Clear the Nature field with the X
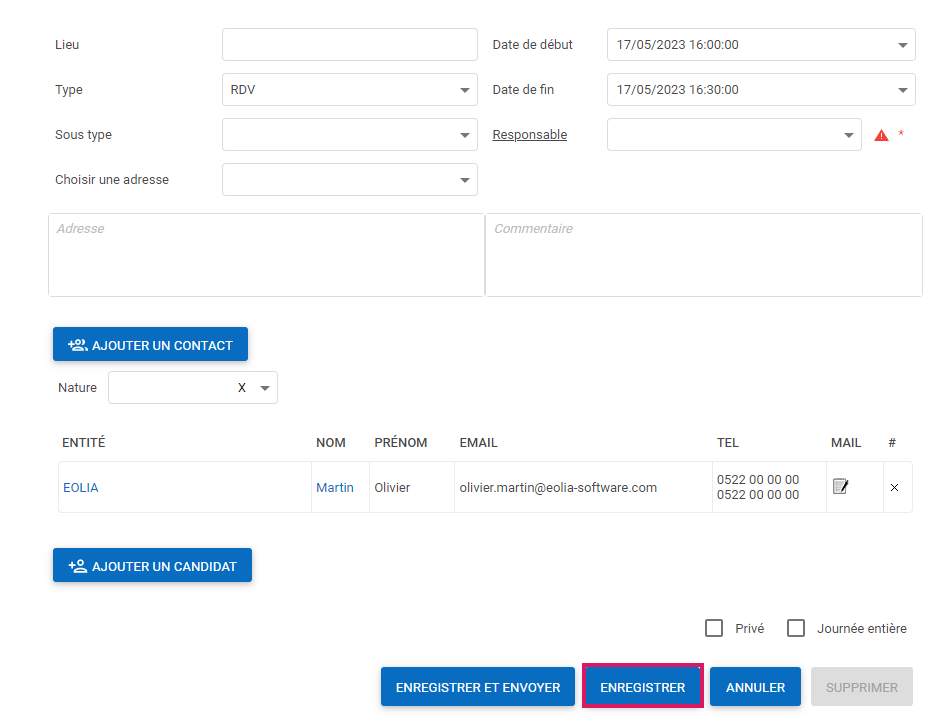Viewport: 946px width, 725px height. (242, 388)
